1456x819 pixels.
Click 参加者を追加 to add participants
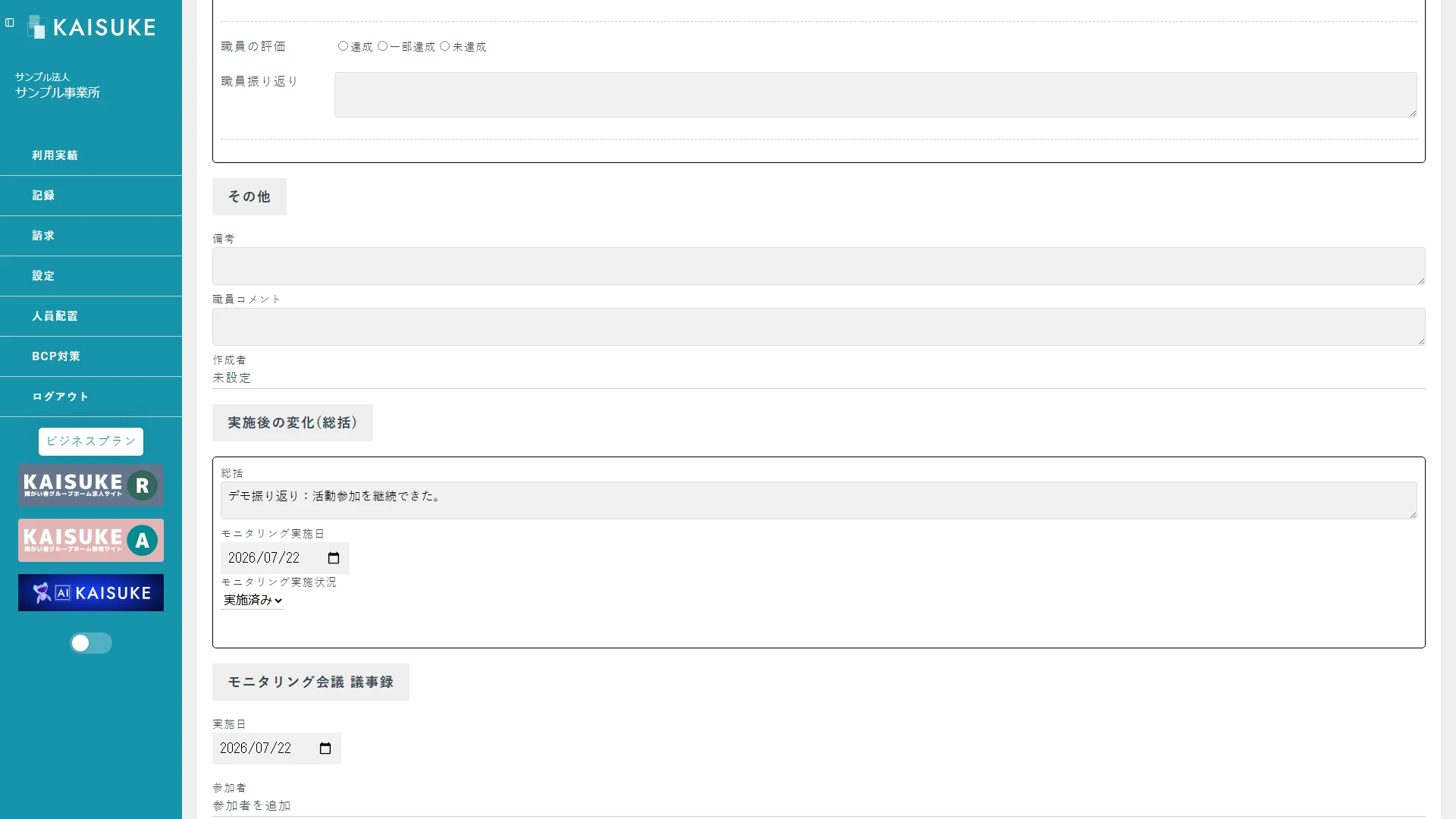coord(252,805)
